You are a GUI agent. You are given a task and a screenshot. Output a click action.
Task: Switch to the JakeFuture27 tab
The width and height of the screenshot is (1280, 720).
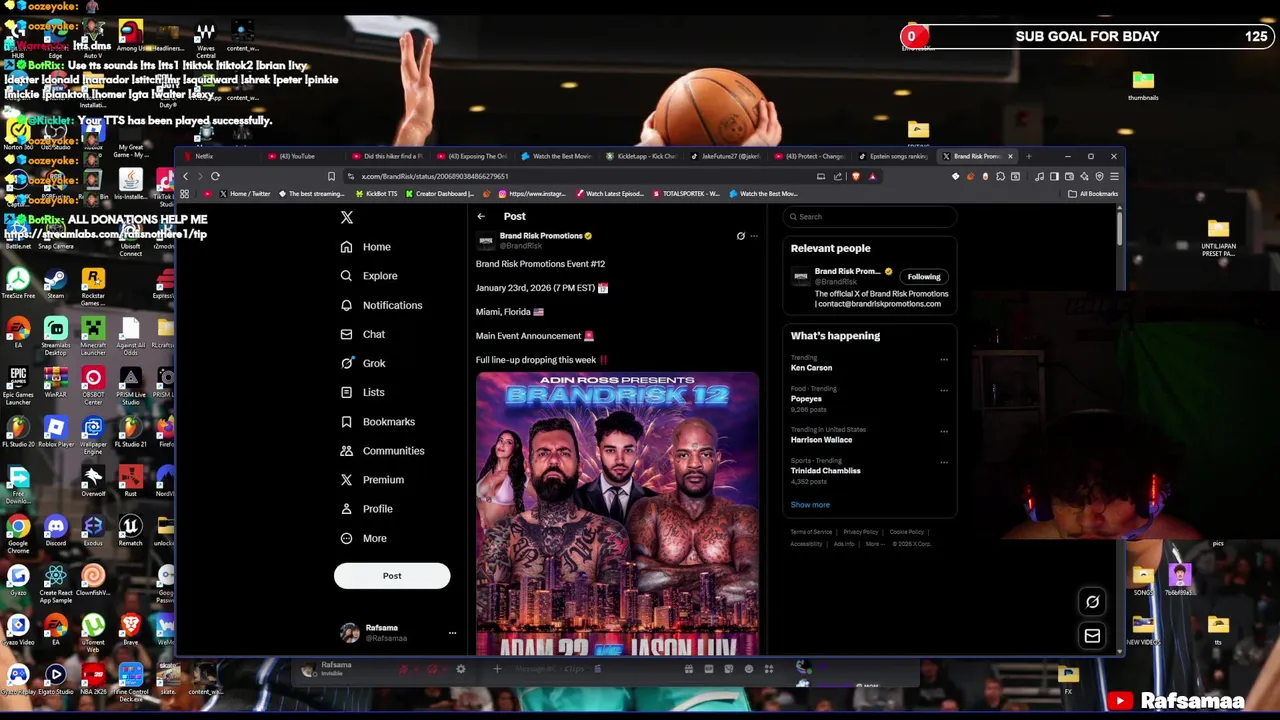(729, 156)
